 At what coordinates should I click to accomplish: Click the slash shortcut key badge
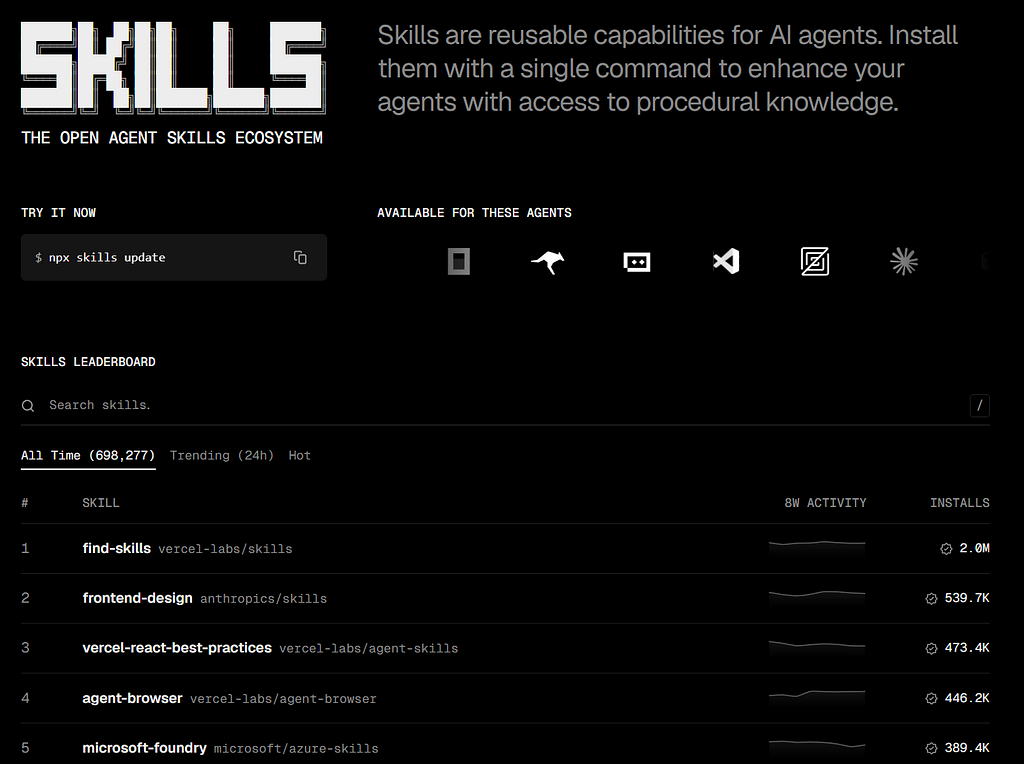click(x=980, y=406)
